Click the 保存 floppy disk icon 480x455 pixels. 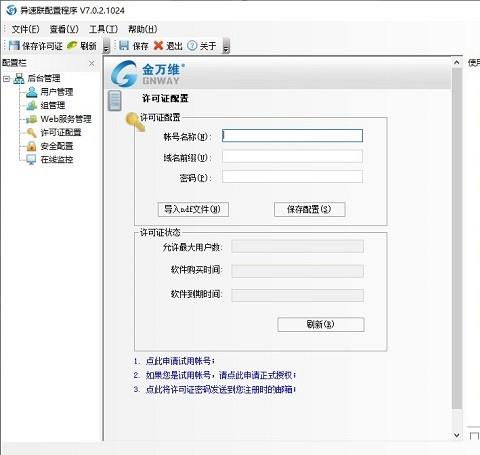(x=124, y=45)
